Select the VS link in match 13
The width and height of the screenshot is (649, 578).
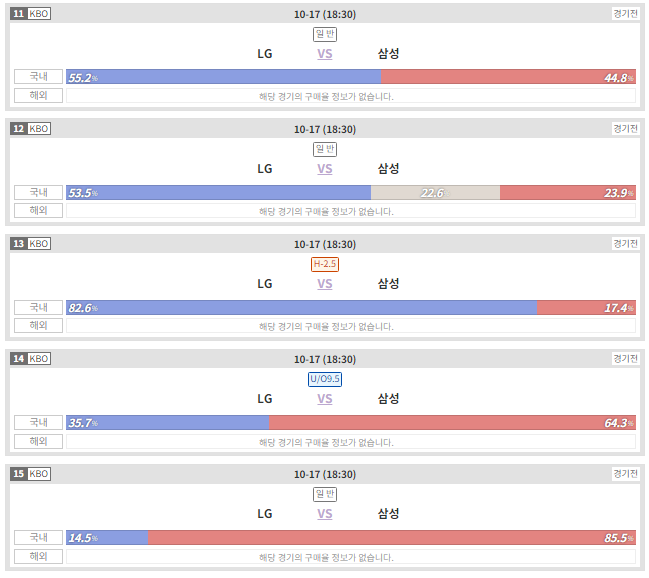pos(324,284)
